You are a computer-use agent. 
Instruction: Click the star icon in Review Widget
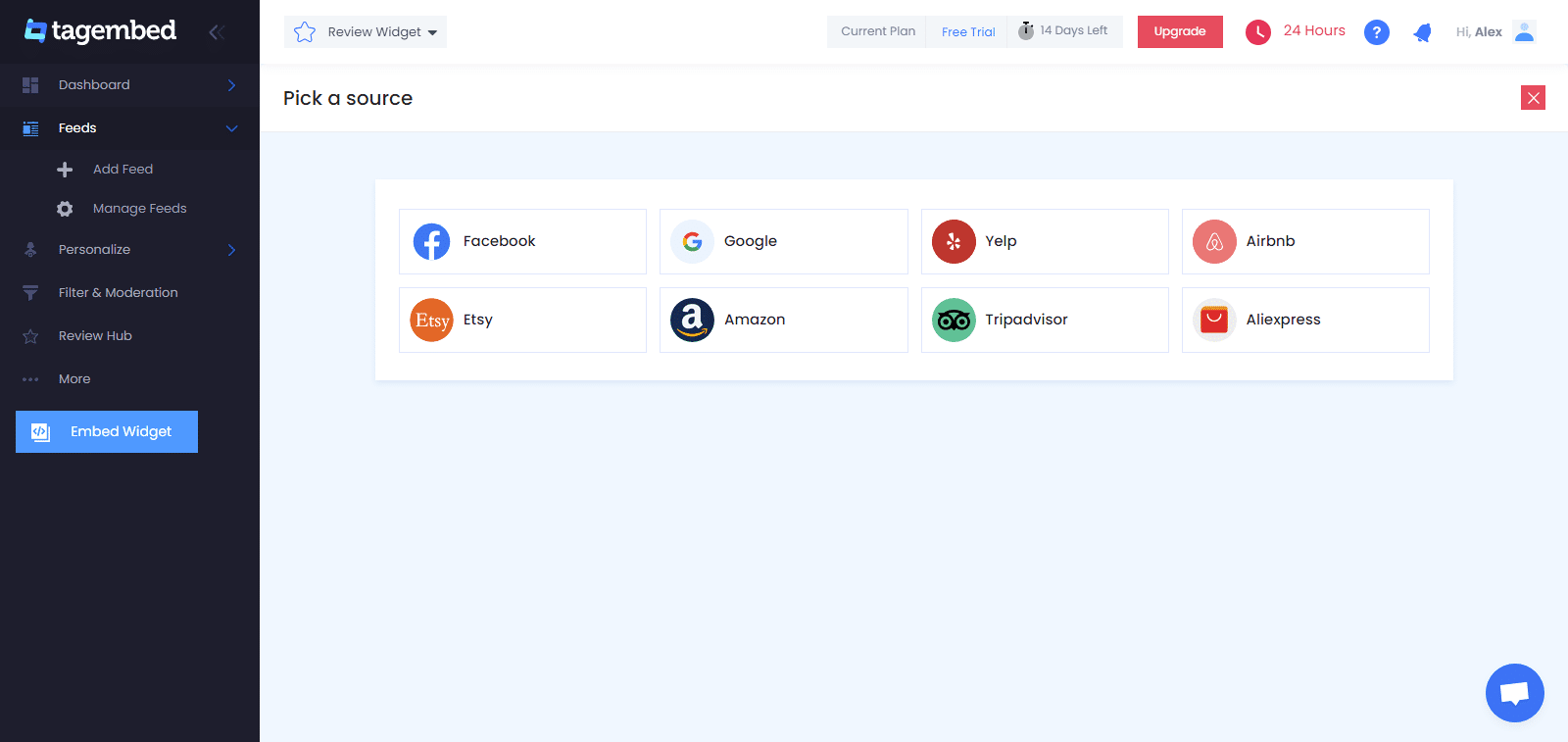tap(305, 32)
